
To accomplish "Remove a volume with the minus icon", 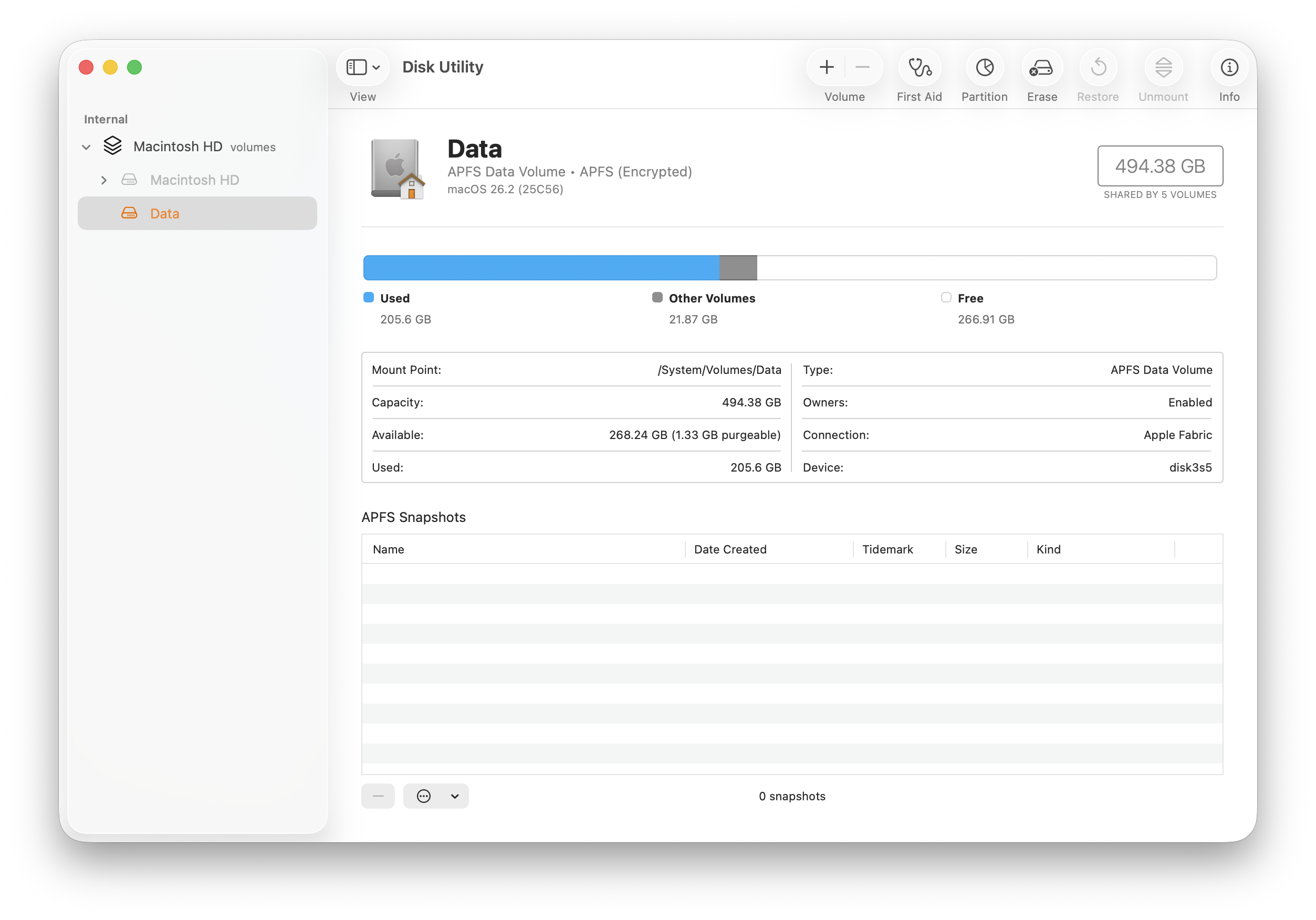I will pyautogui.click(x=863, y=67).
